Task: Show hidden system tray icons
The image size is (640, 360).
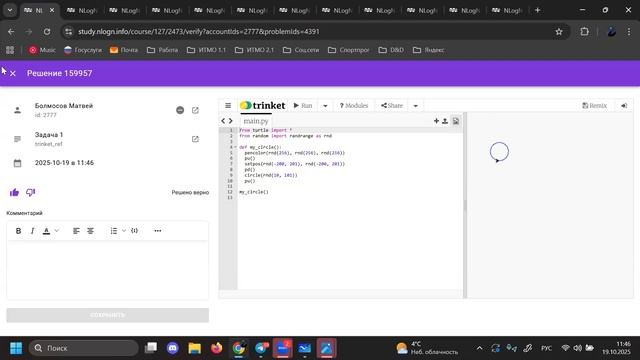Action: click(x=480, y=348)
